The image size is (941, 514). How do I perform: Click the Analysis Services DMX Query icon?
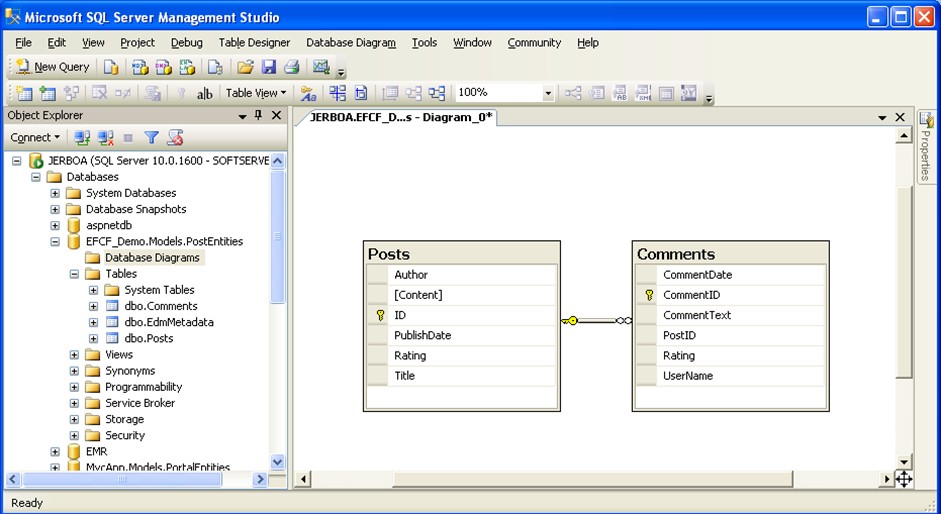click(x=163, y=67)
